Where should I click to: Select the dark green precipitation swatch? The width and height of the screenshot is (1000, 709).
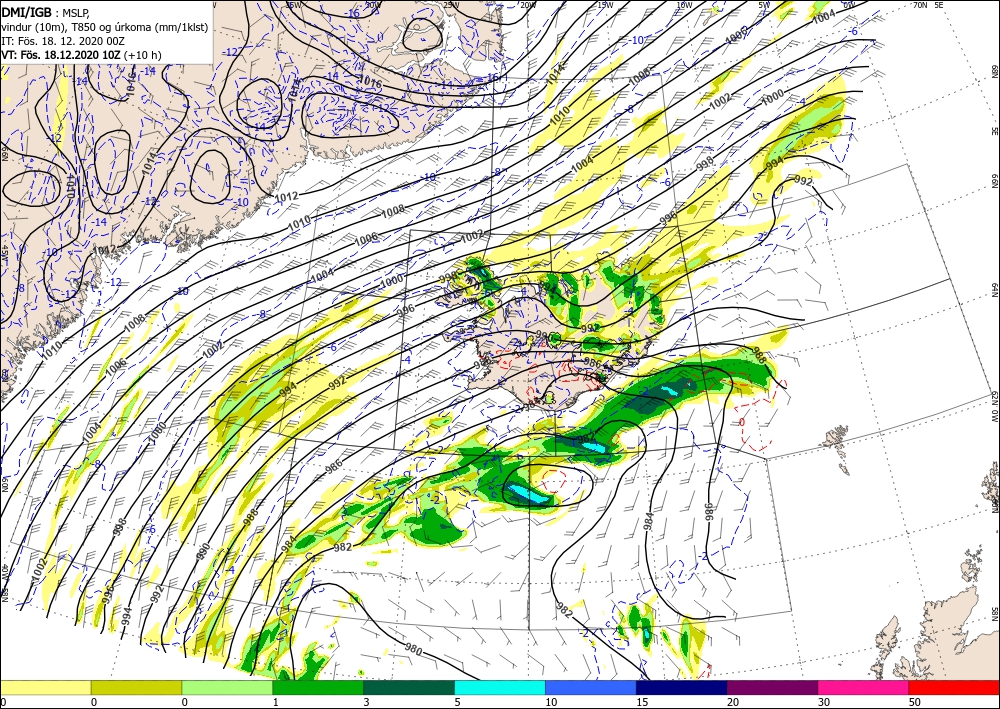(409, 687)
